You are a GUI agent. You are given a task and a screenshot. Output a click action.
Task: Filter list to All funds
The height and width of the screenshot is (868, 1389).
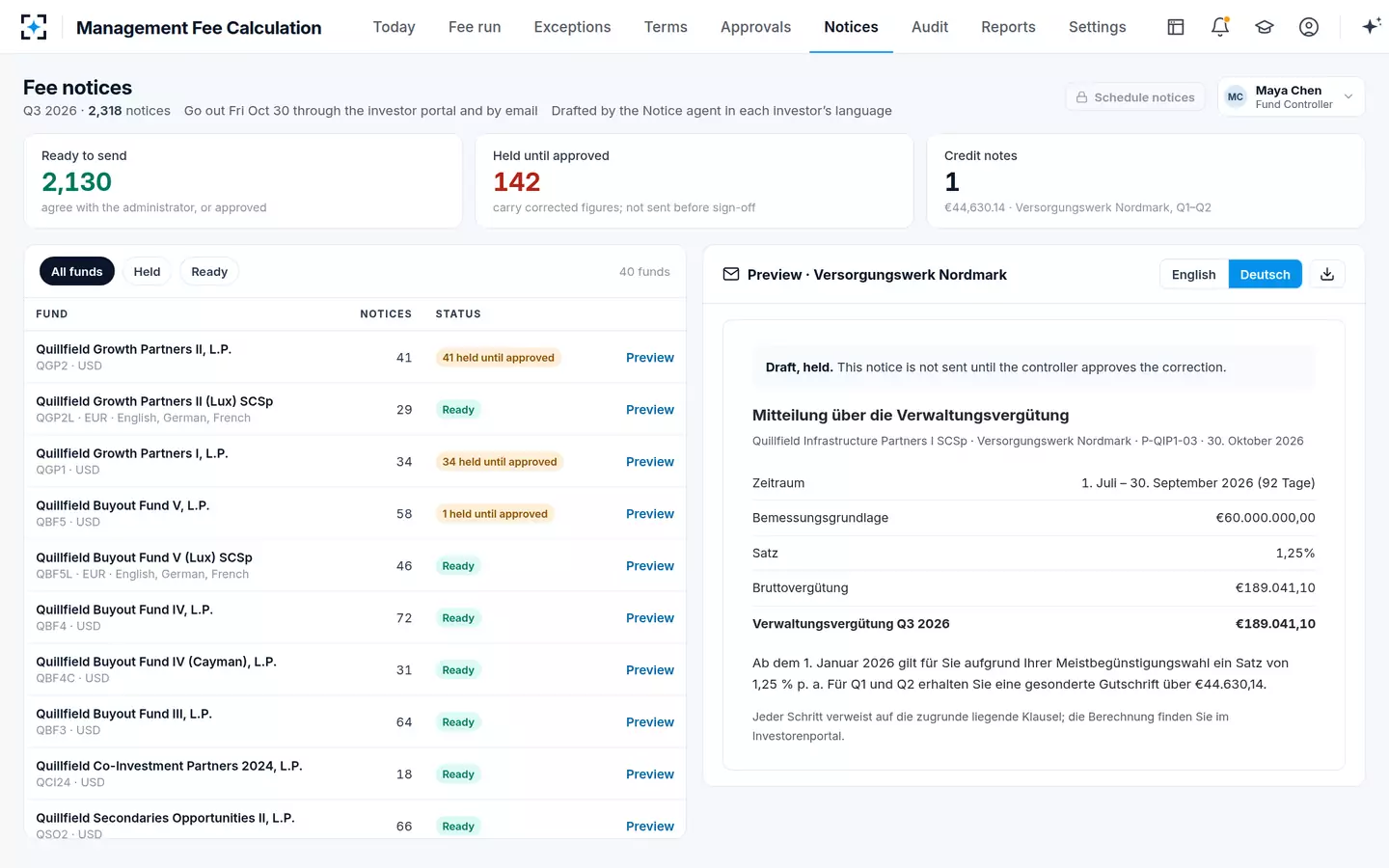click(77, 272)
